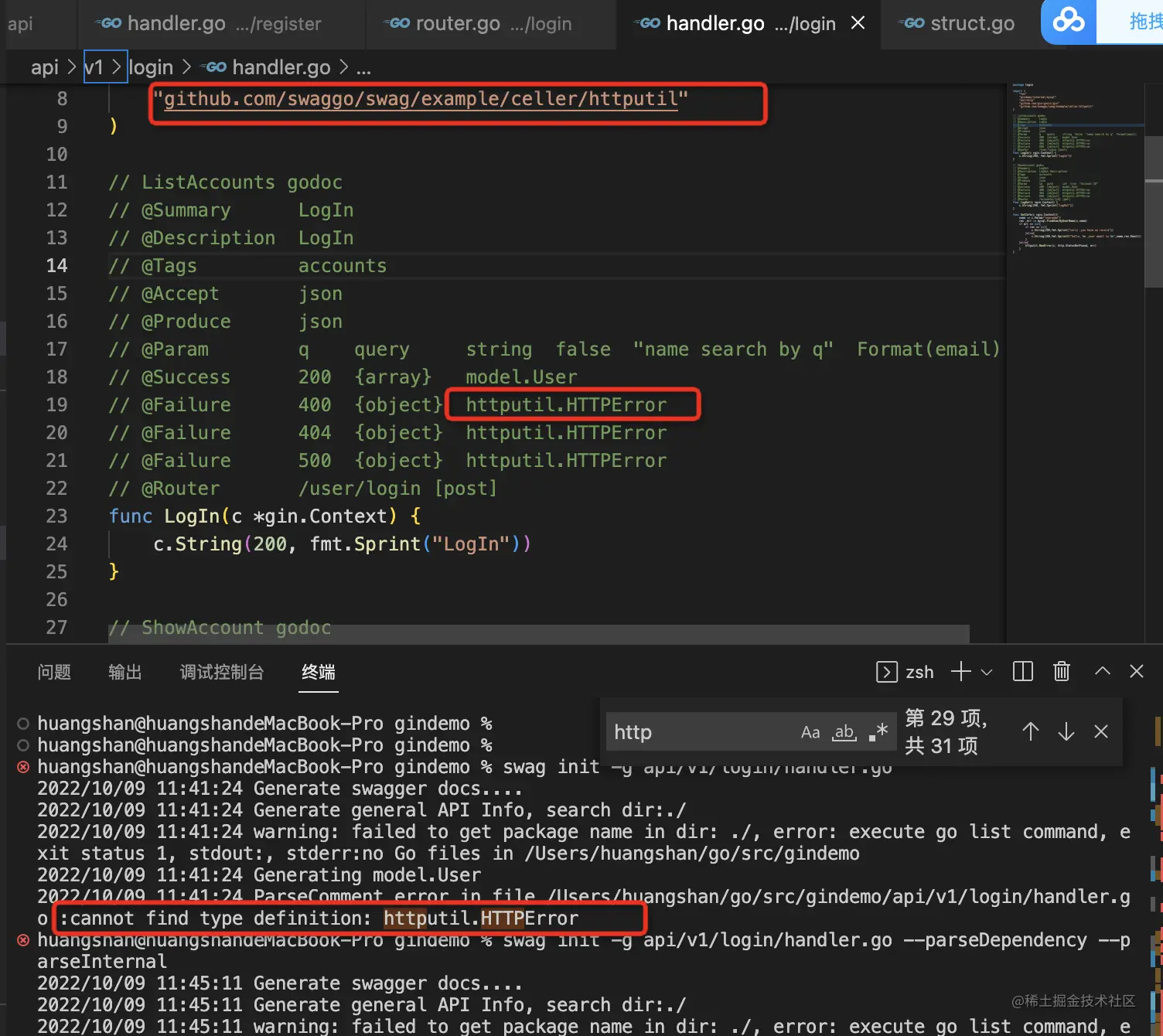This screenshot has width=1163, height=1036.
Task: Click the ShowAccount godoc comment
Action: [x=220, y=628]
